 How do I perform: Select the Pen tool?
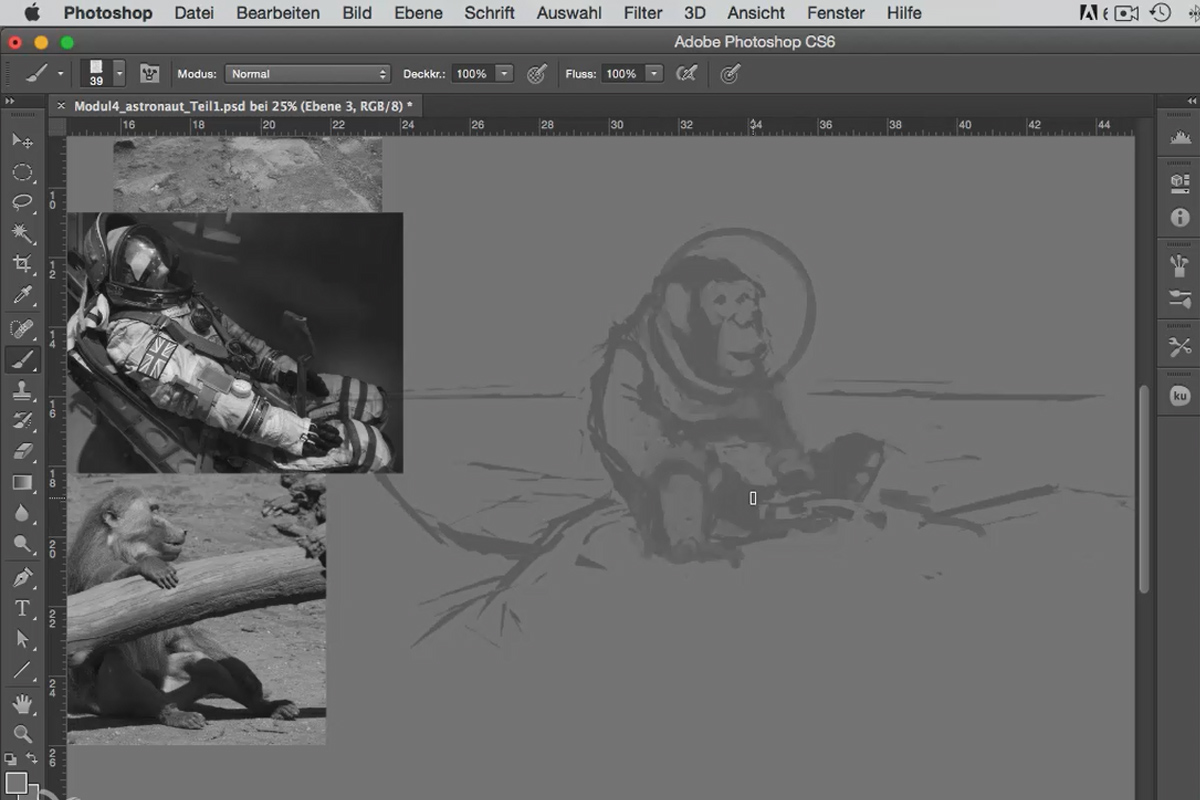click(22, 577)
